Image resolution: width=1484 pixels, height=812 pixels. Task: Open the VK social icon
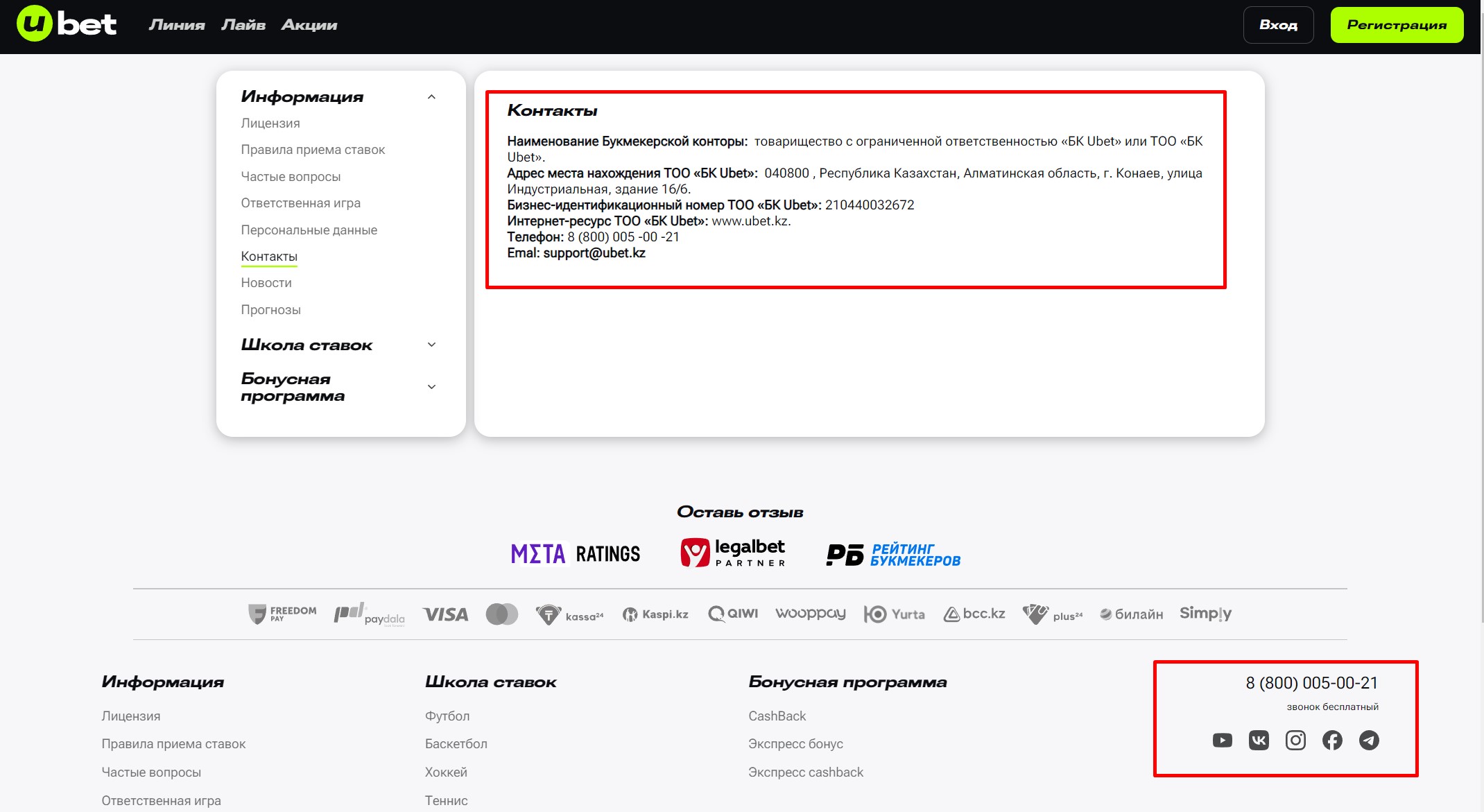(1259, 741)
